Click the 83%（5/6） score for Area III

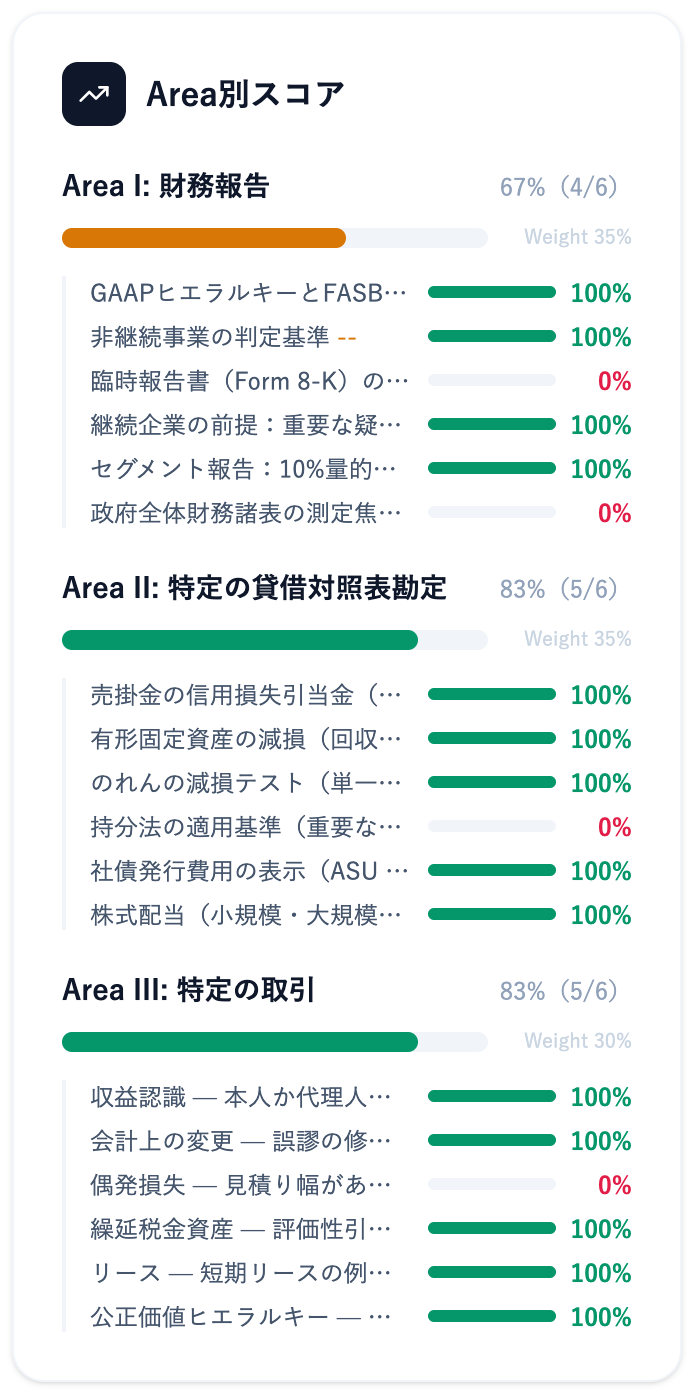coord(560,991)
